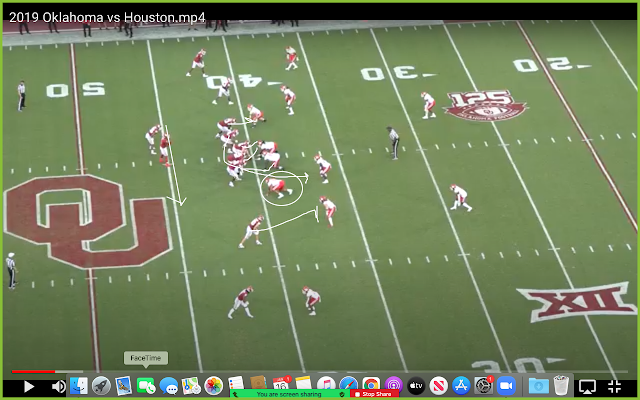This screenshot has width=640, height=400.
Task: Open Messages from the Dock
Action: (x=169, y=386)
